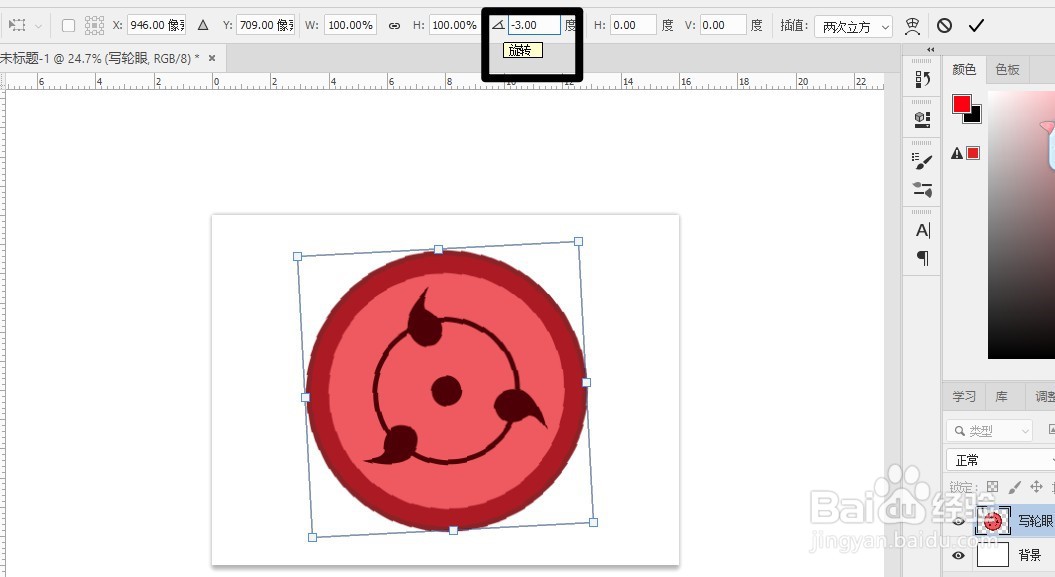
Task: Hide the 背景 layer
Action: pos(958,555)
